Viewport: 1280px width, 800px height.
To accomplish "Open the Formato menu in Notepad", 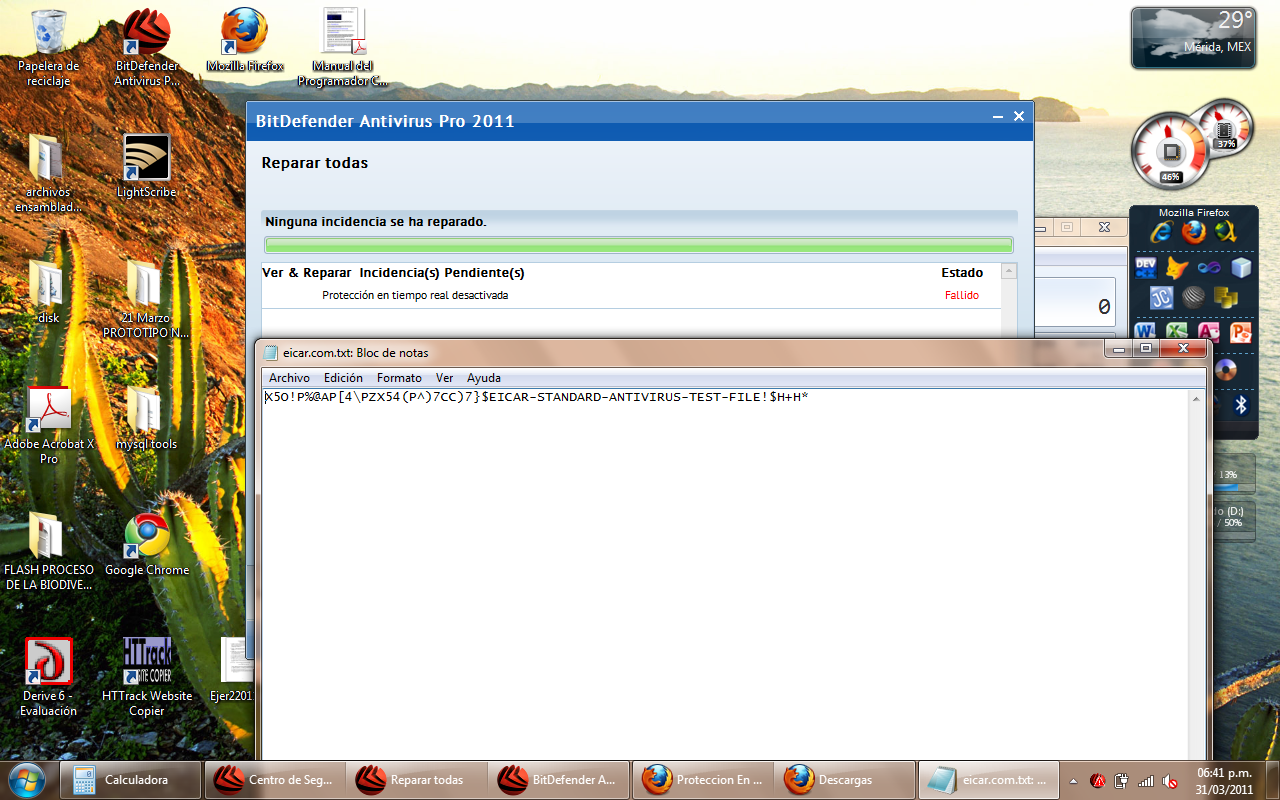I will 399,378.
